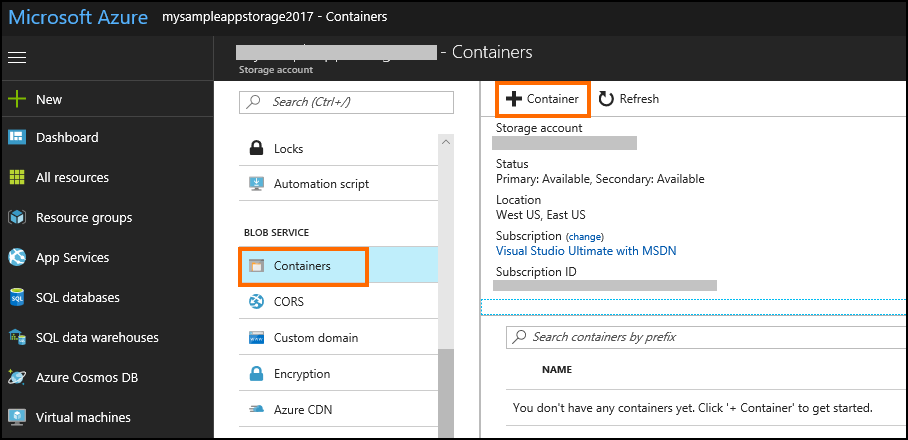Click 'West US, East US' location text
The width and height of the screenshot is (908, 440).
[x=541, y=215]
